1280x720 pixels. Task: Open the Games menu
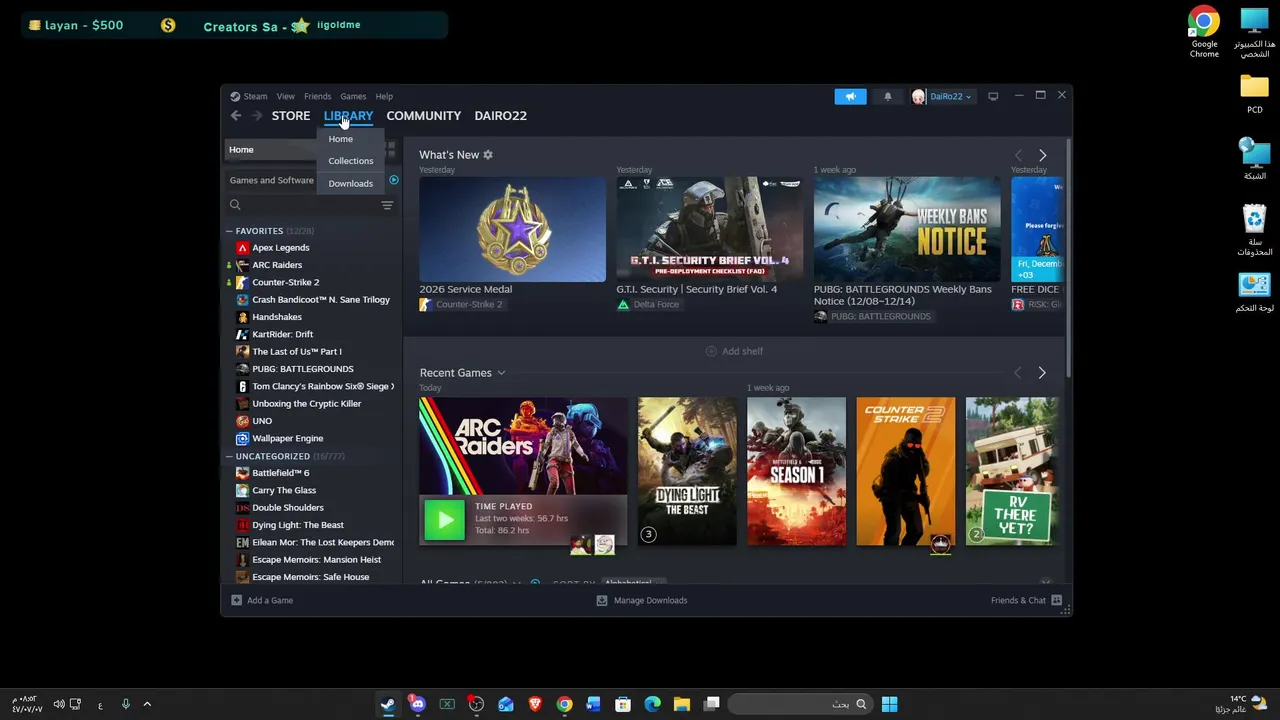[353, 96]
